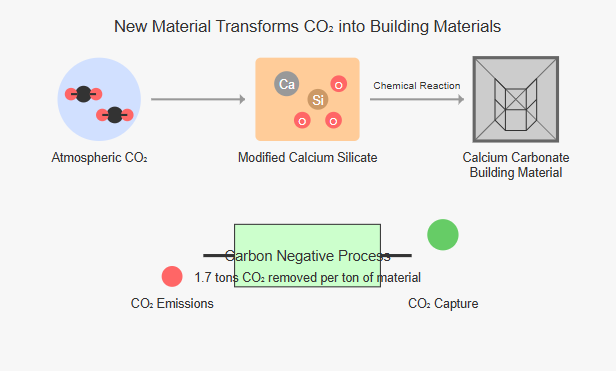
Task: Click the blue Atmospheric CO₂ circle
Action: pyautogui.click(x=99, y=99)
